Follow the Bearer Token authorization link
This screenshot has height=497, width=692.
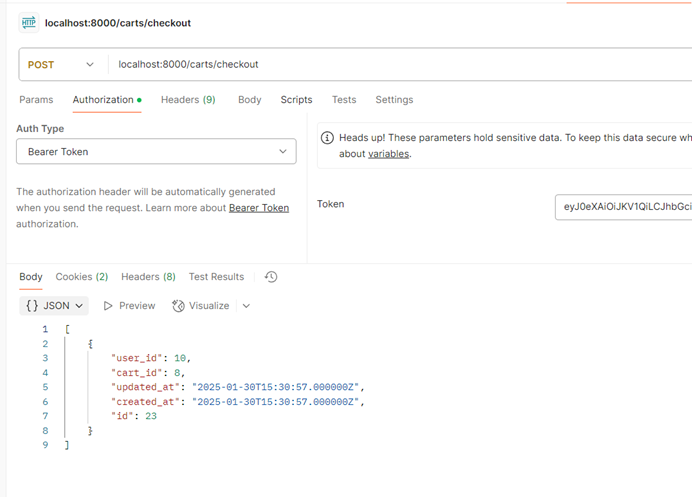click(x=259, y=208)
